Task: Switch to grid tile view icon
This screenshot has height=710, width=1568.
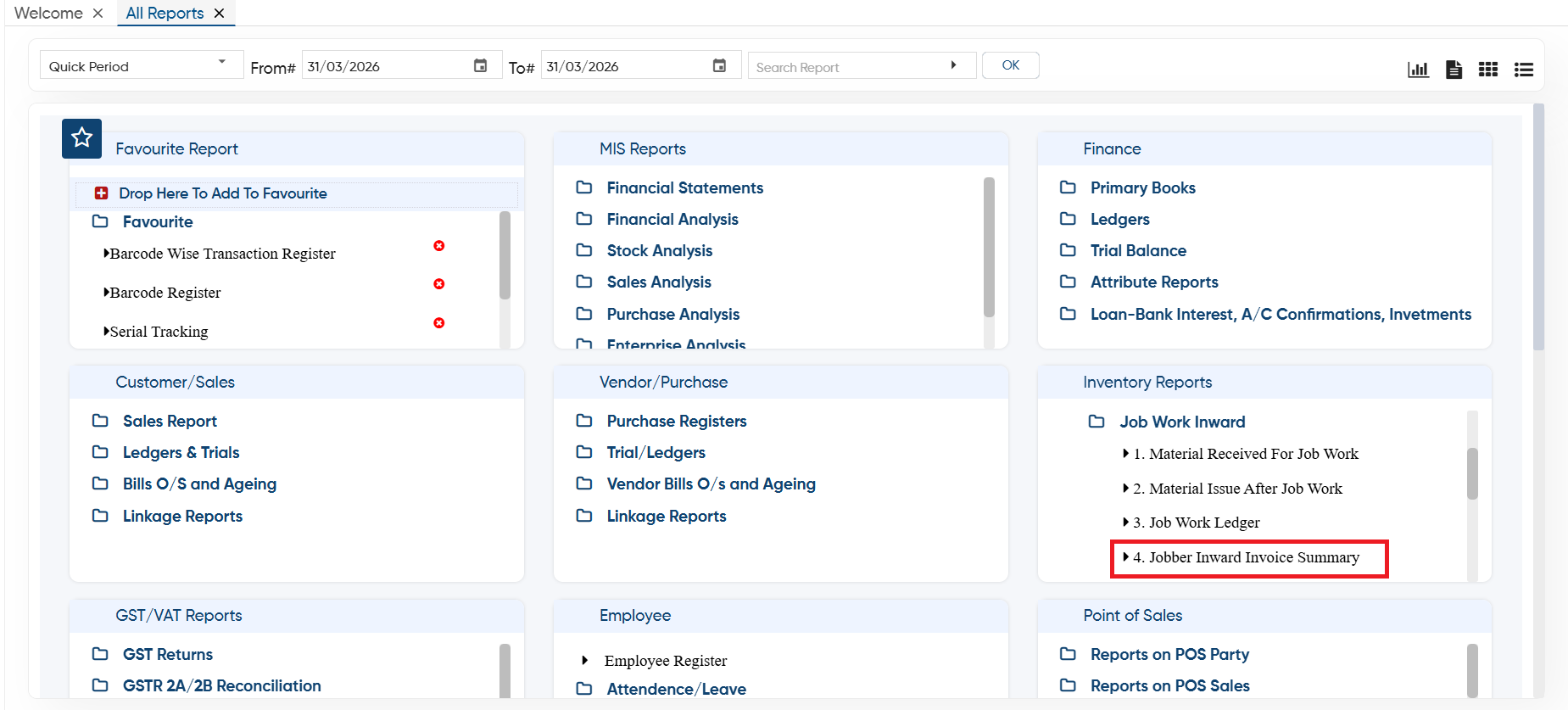Action: tap(1488, 70)
